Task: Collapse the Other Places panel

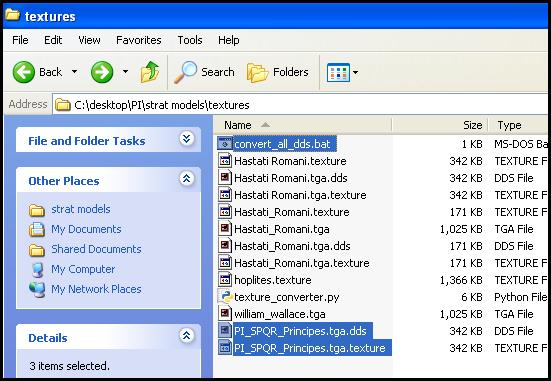Action: [187, 179]
